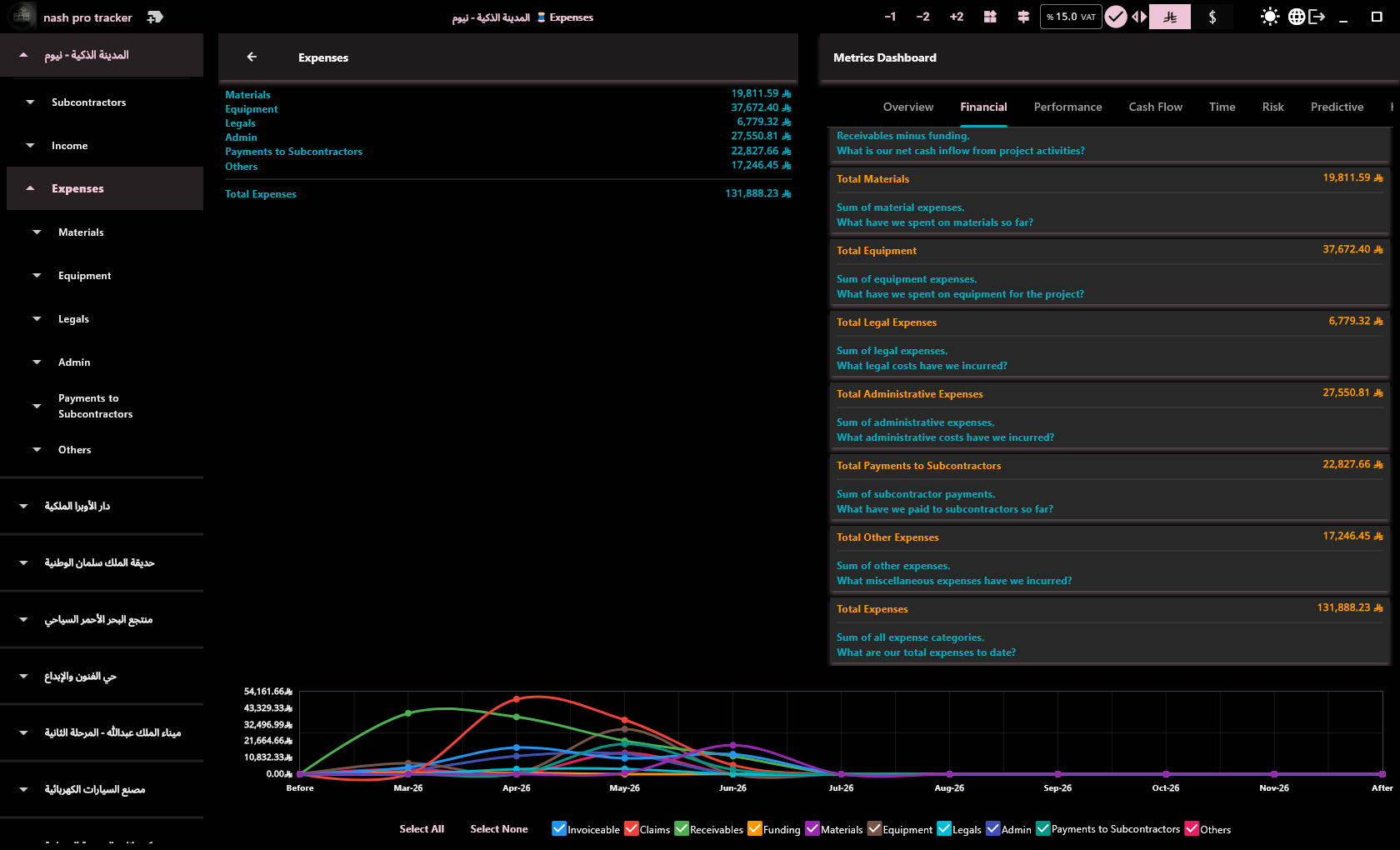
Task: Open Equipment link in Expenses list
Action: click(251, 109)
